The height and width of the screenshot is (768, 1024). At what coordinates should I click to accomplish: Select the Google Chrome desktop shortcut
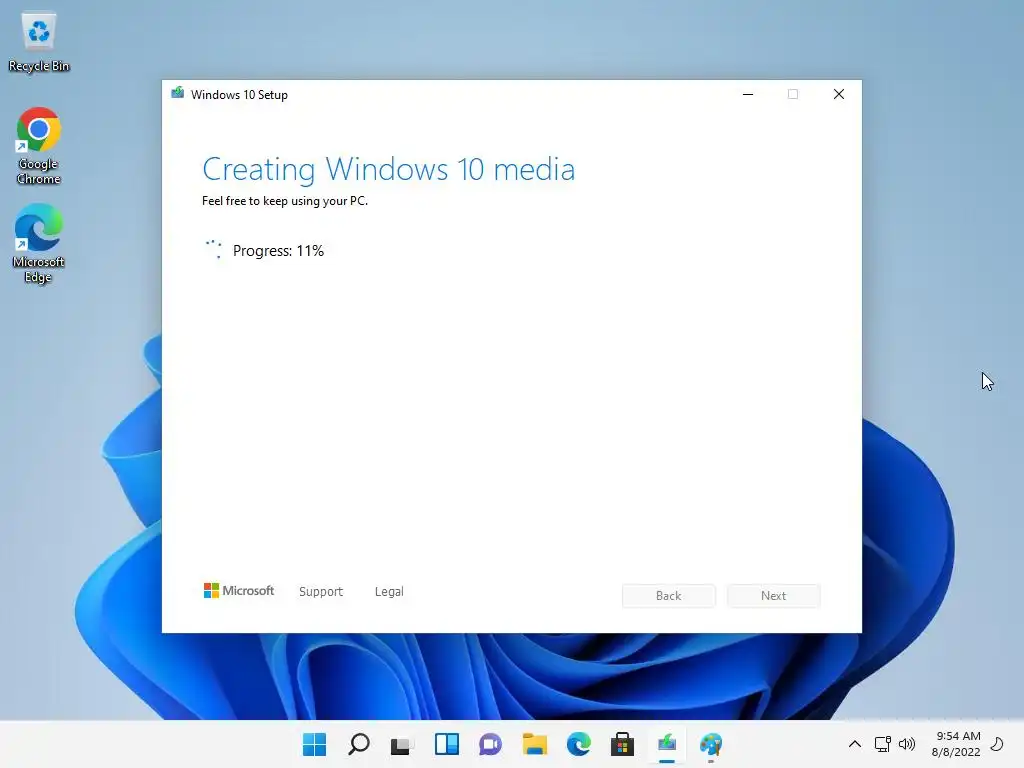pos(39,146)
